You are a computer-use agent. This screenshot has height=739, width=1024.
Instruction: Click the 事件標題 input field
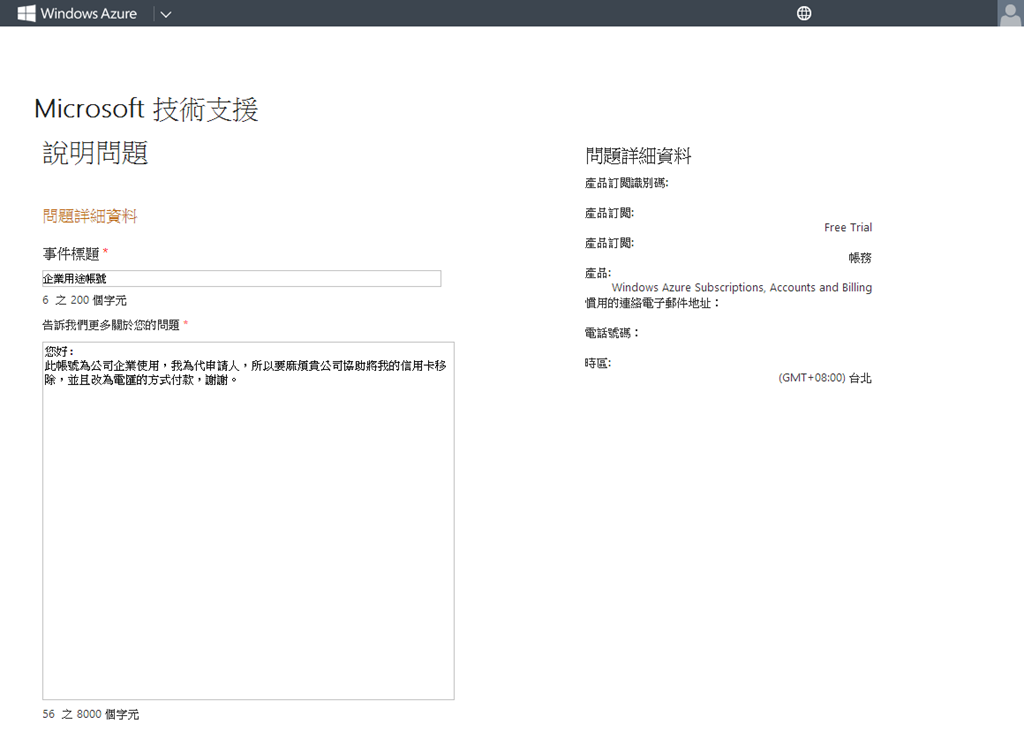pyautogui.click(x=242, y=279)
